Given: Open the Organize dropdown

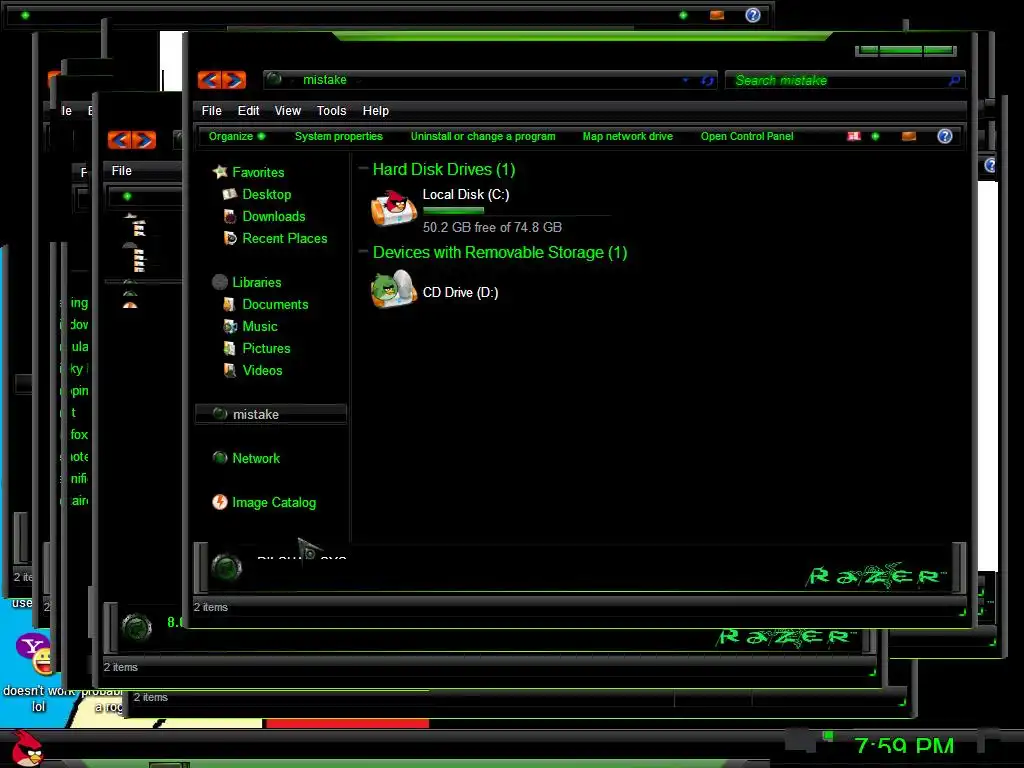Looking at the screenshot, I should 236,136.
